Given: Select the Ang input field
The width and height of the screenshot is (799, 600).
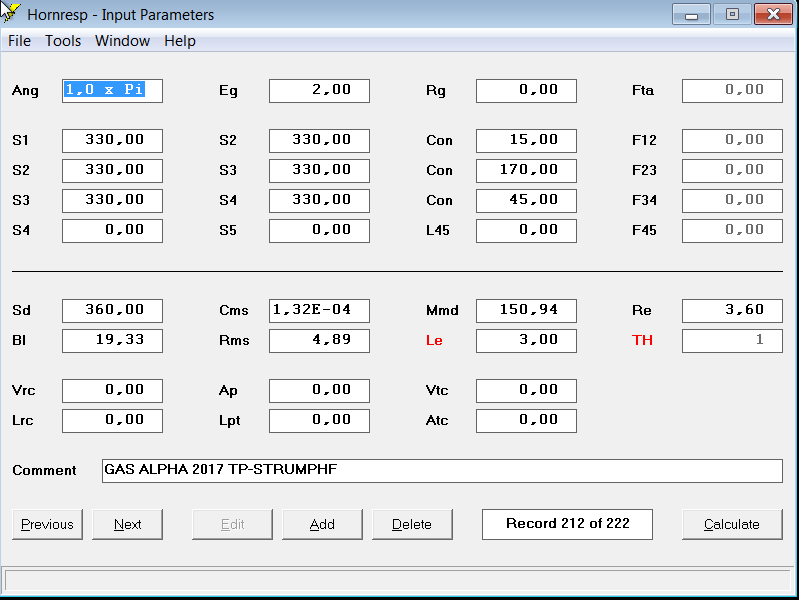Looking at the screenshot, I should pyautogui.click(x=112, y=91).
